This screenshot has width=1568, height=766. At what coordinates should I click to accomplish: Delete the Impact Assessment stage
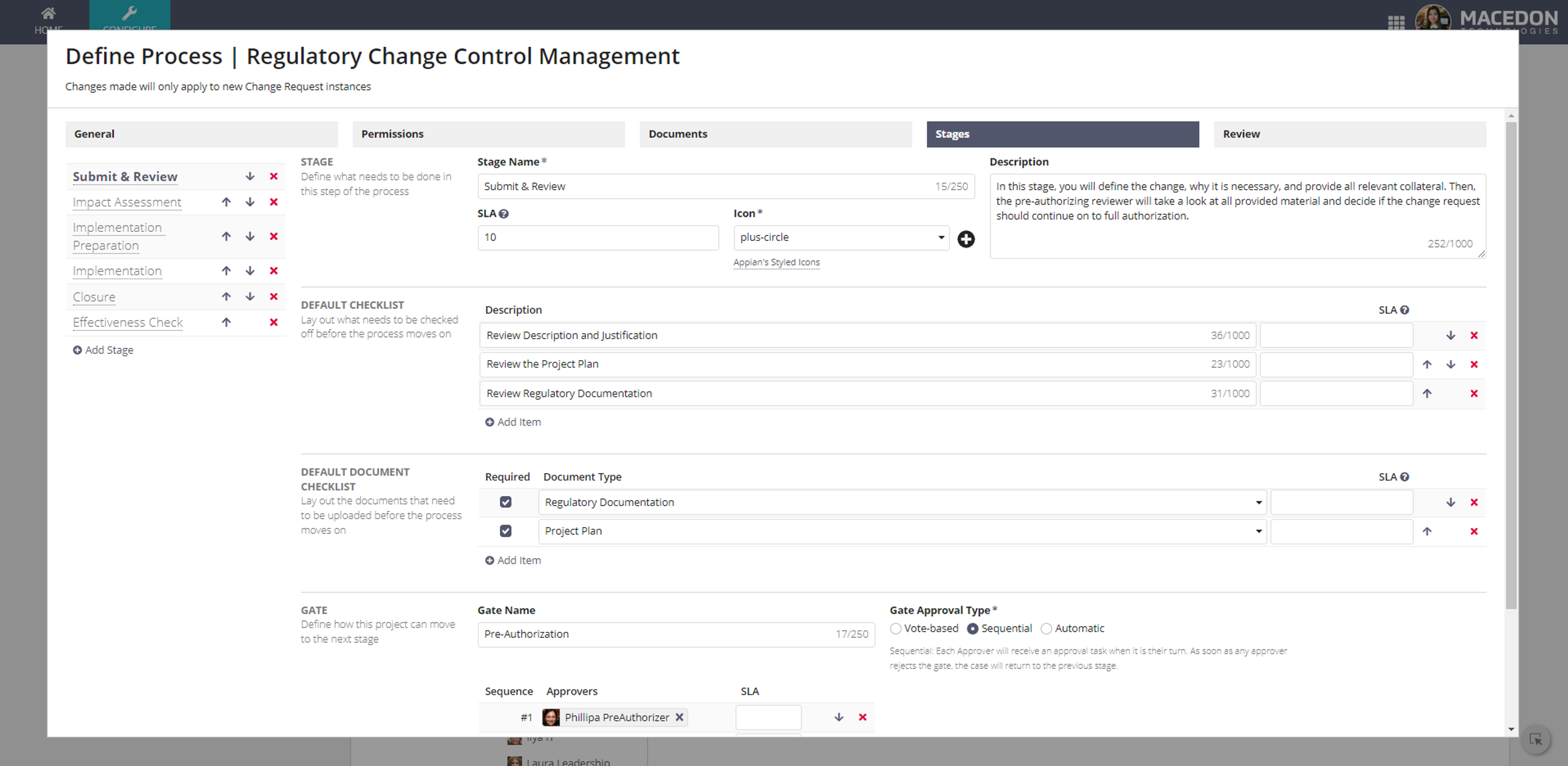tap(274, 202)
